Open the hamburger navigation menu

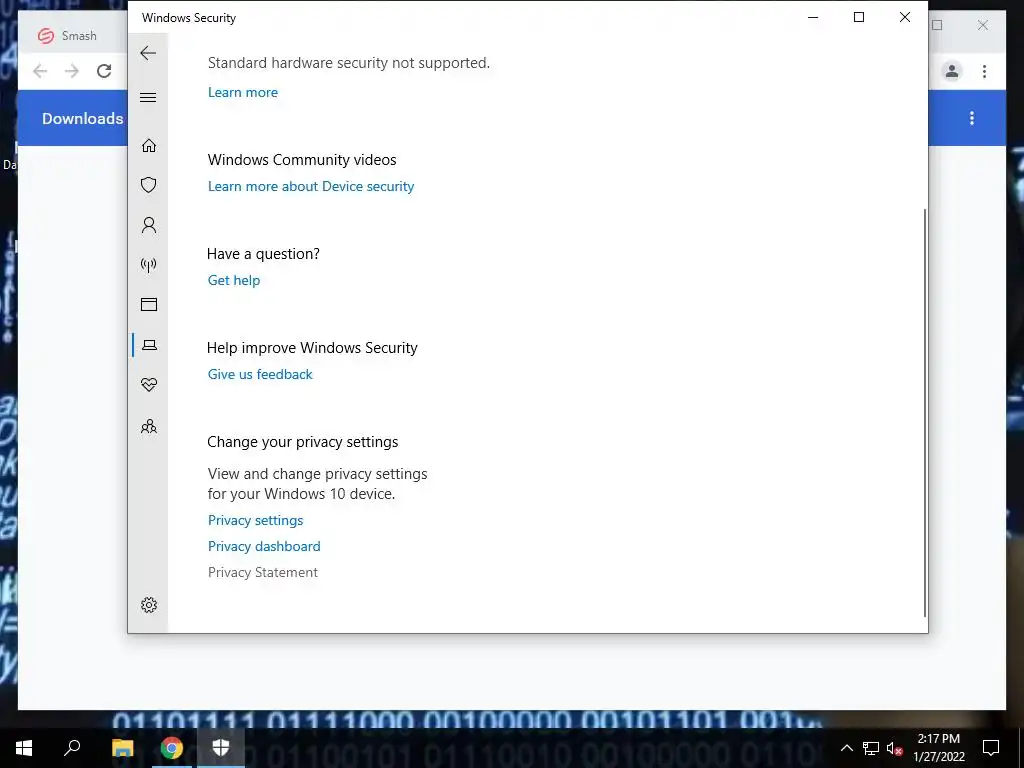(148, 98)
